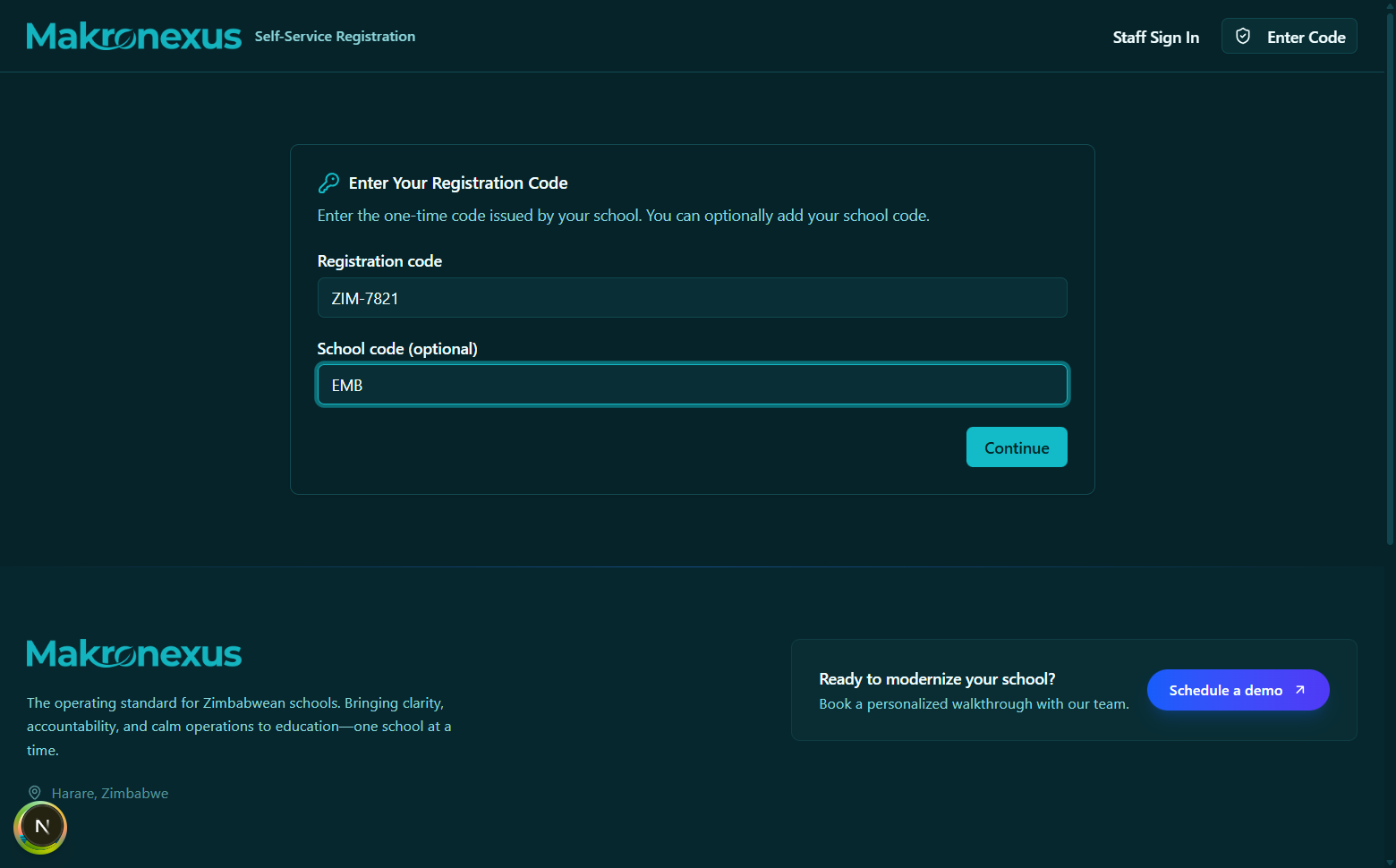Click the one-time code instruction text
This screenshot has height=868, width=1396.
point(623,216)
